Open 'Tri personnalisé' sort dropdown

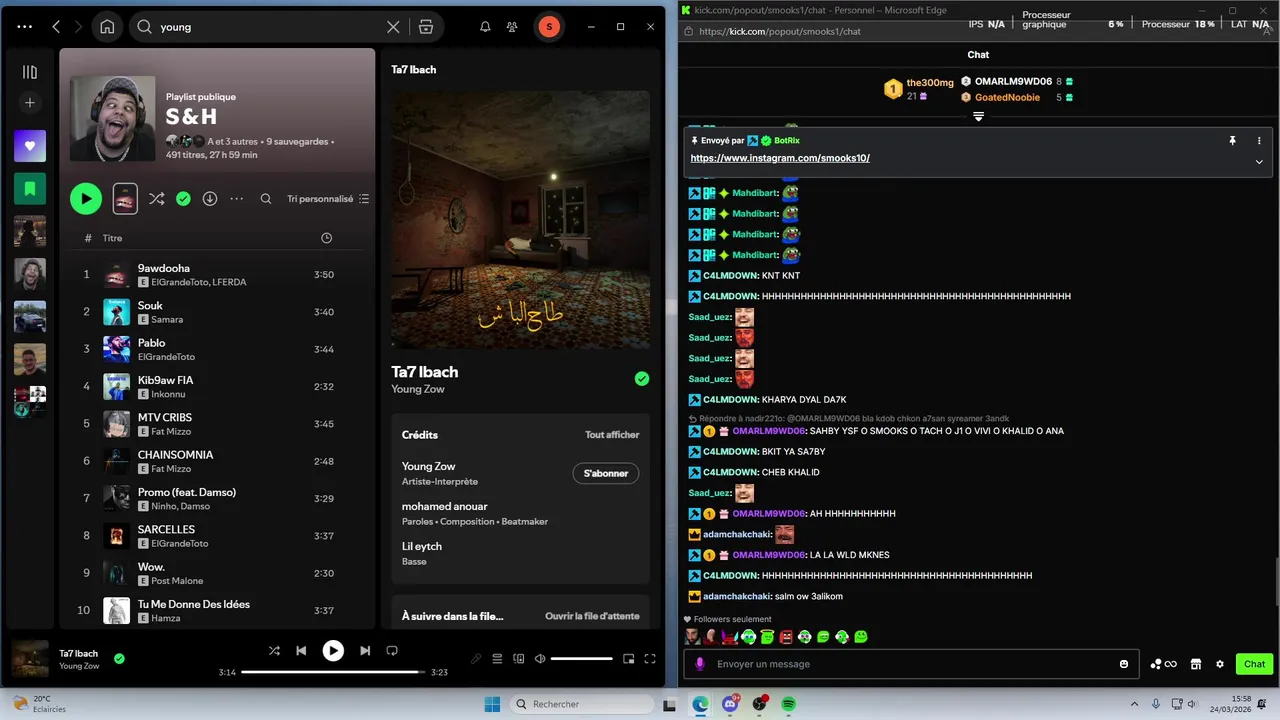[328, 199]
